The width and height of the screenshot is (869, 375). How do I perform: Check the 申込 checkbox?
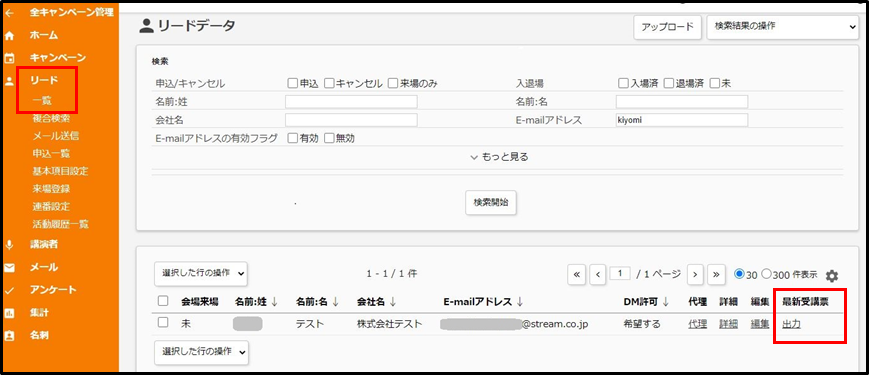tap(292, 84)
